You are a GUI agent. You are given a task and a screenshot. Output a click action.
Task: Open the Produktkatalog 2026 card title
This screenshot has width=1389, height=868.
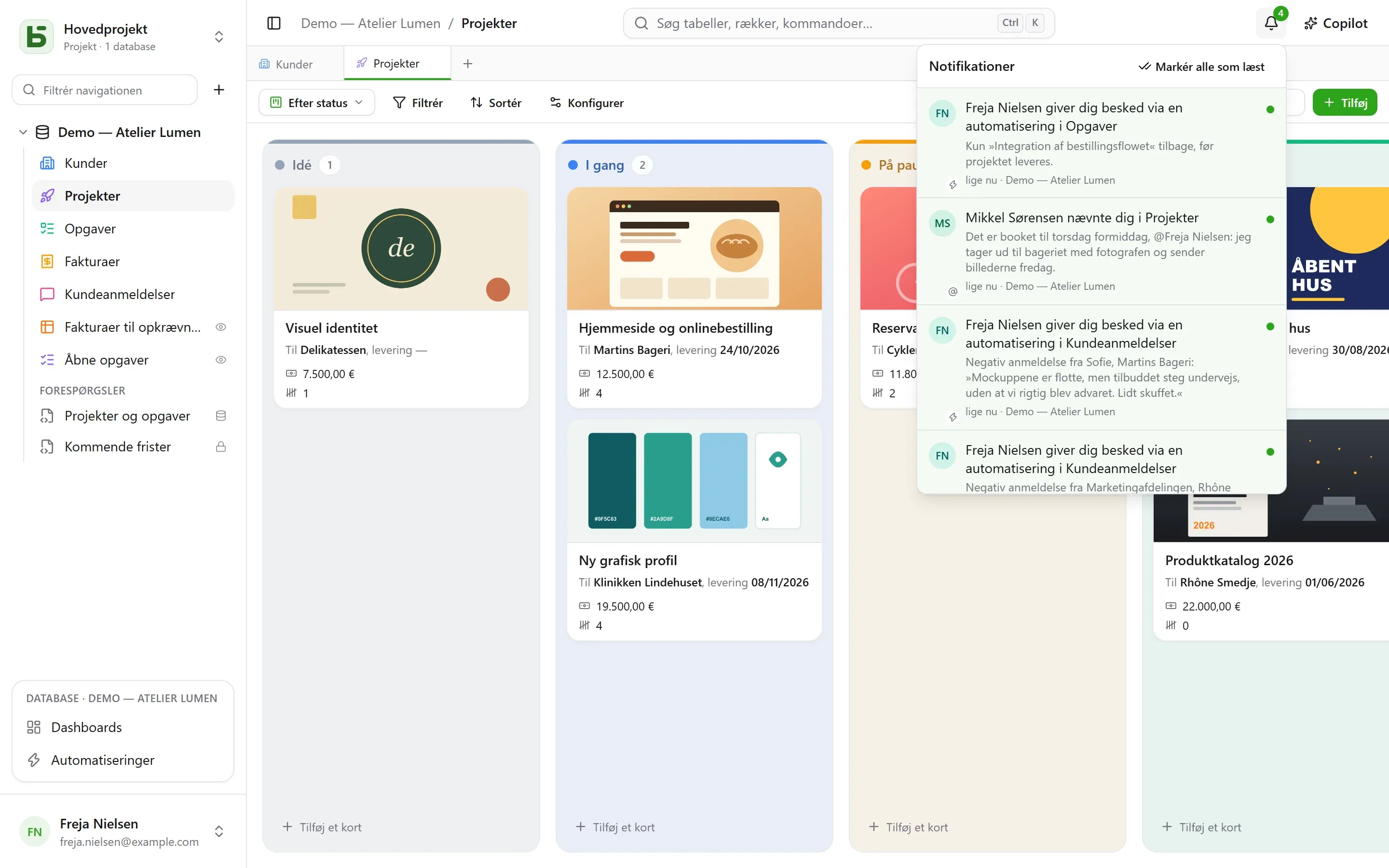click(x=1229, y=560)
